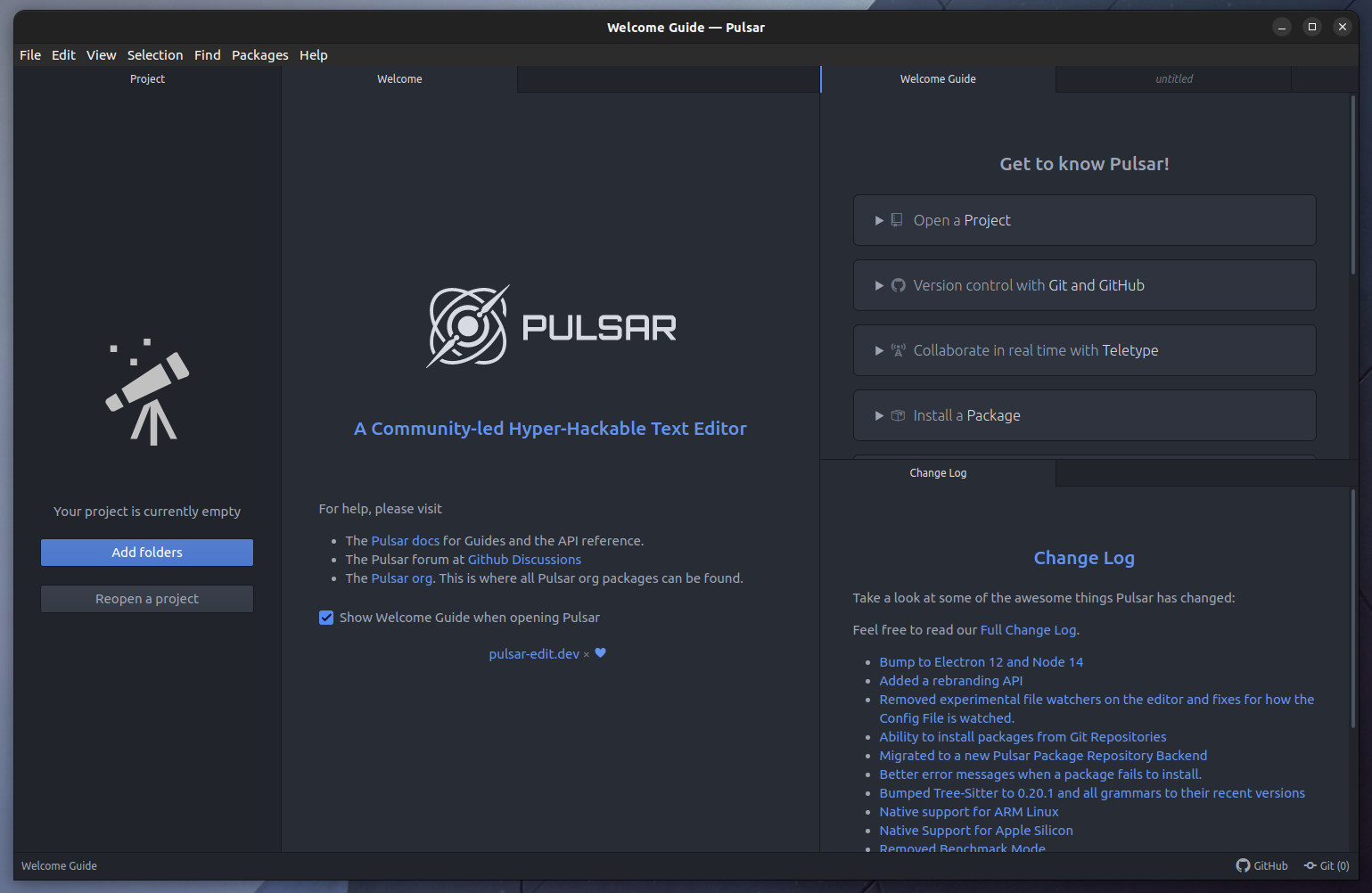The width and height of the screenshot is (1372, 893).
Task: Click the GitHub octocat icon beside Version control
Action: pos(898,285)
